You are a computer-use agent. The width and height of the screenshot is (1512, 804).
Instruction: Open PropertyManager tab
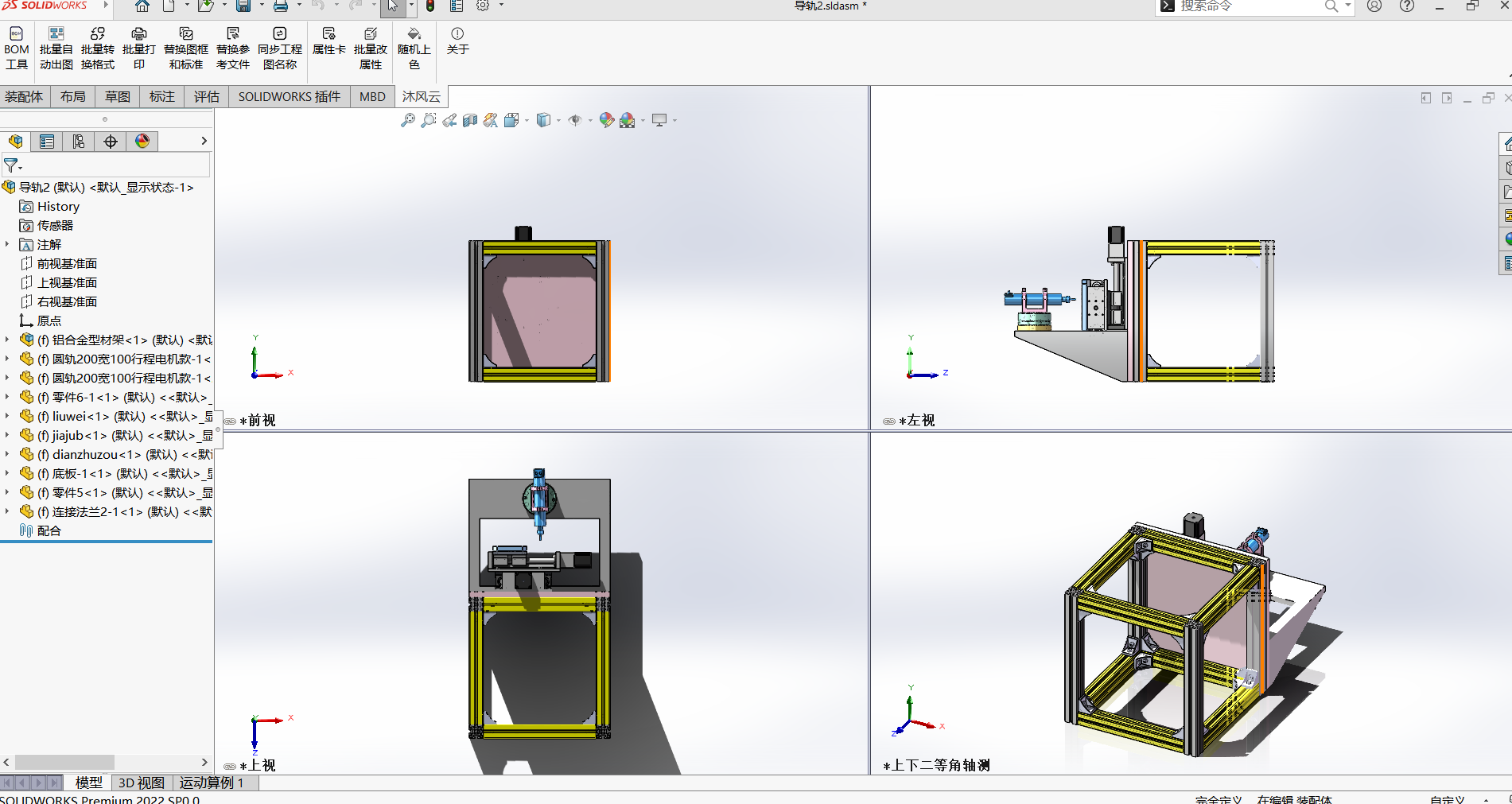[47, 142]
